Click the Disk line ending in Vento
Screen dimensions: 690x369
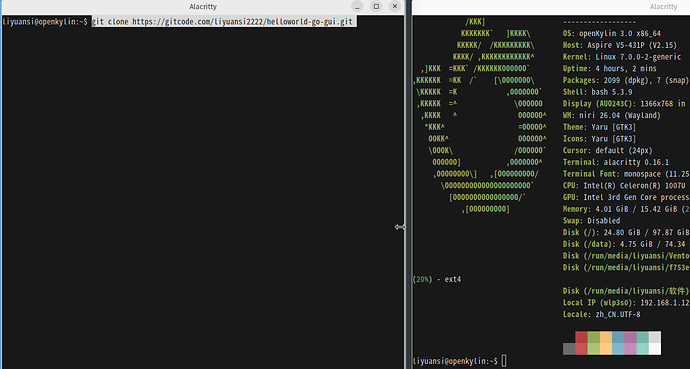tap(626, 256)
